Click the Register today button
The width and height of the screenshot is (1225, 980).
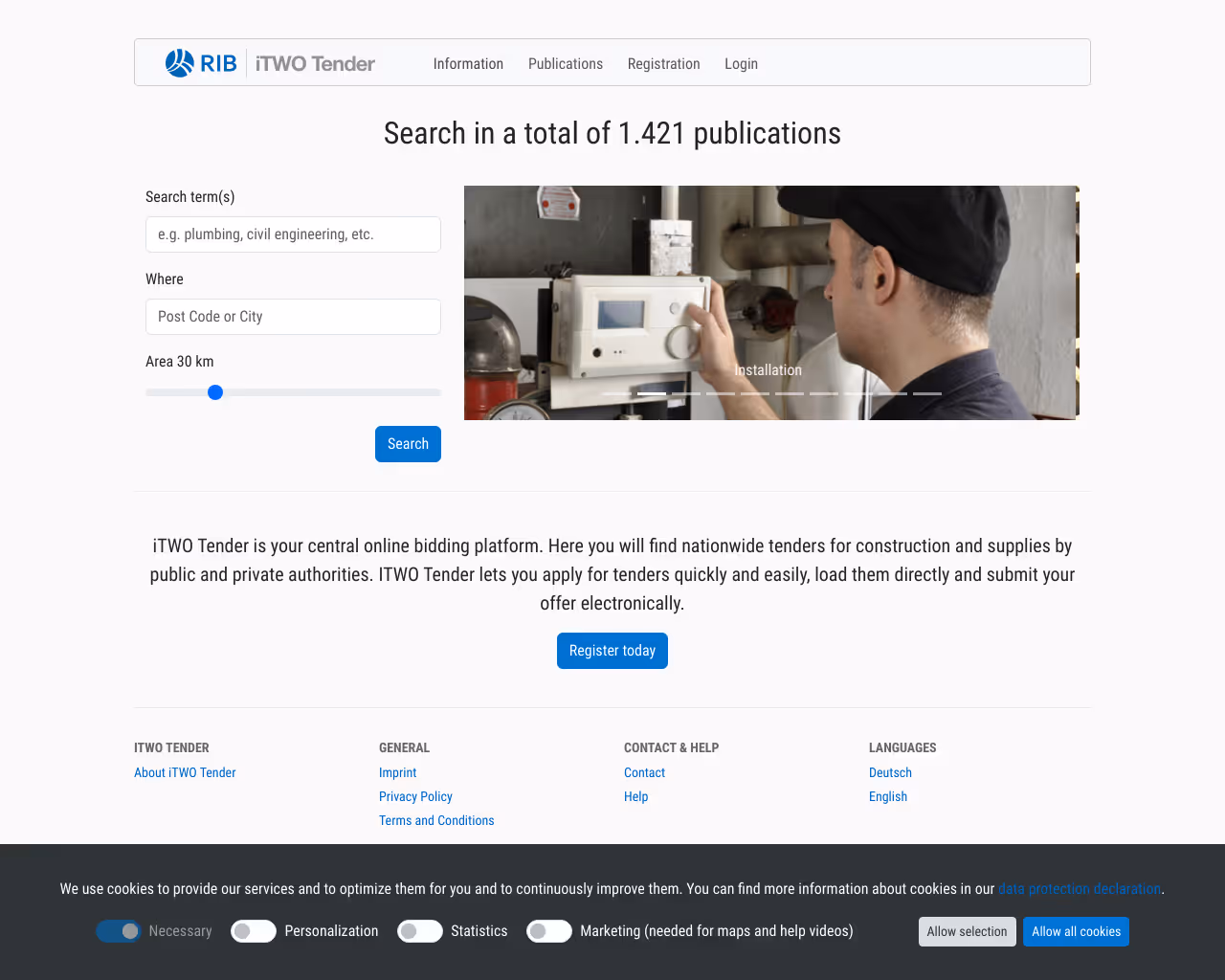612,651
